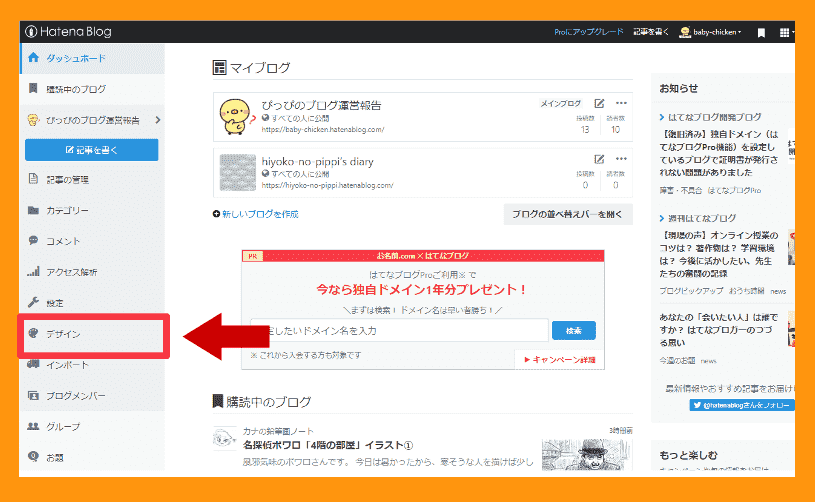Open デザイン in the sidebar

point(93,334)
